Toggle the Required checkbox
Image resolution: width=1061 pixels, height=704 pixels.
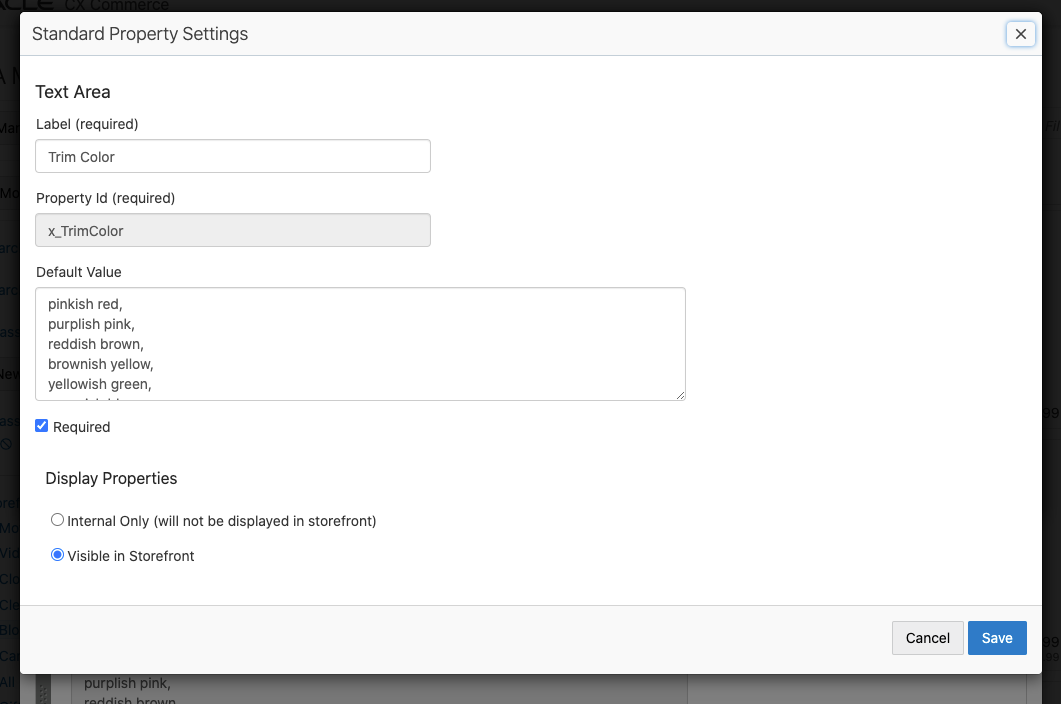coord(42,426)
